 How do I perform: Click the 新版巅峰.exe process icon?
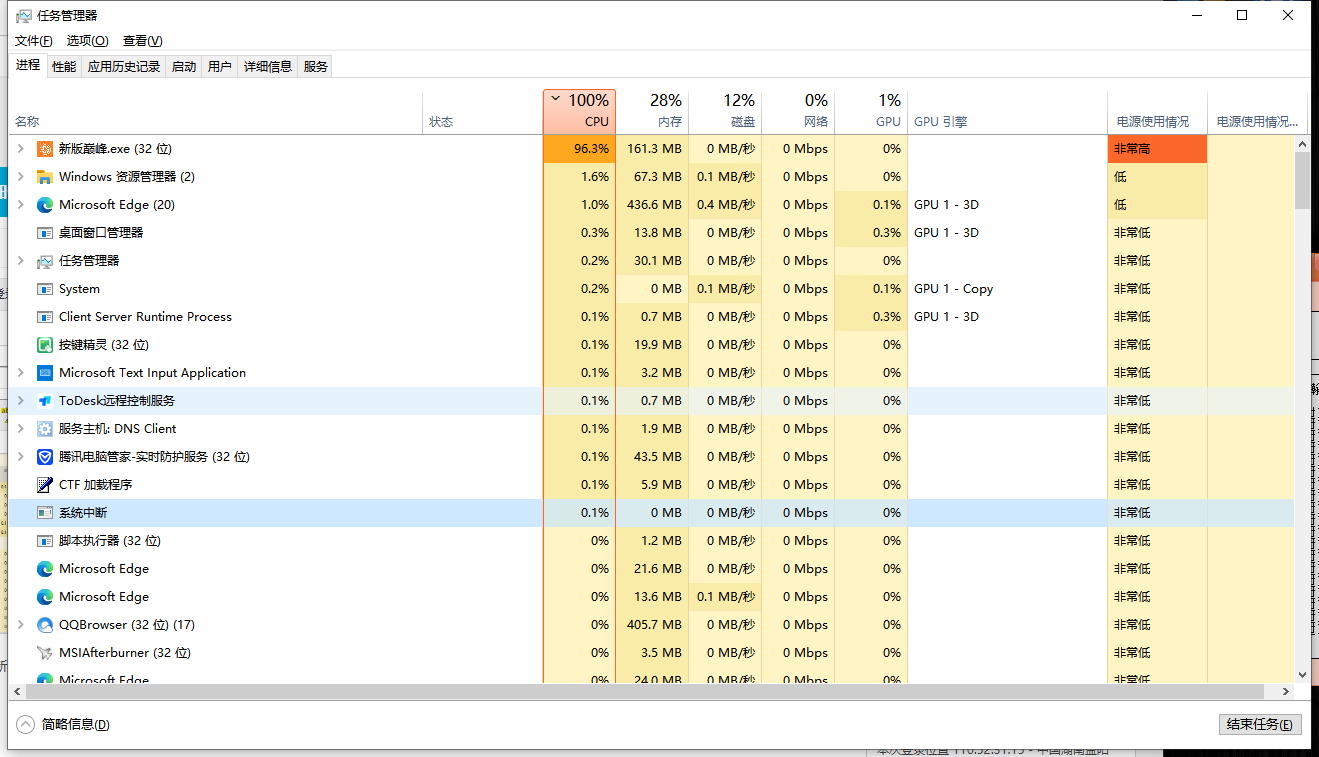point(44,149)
